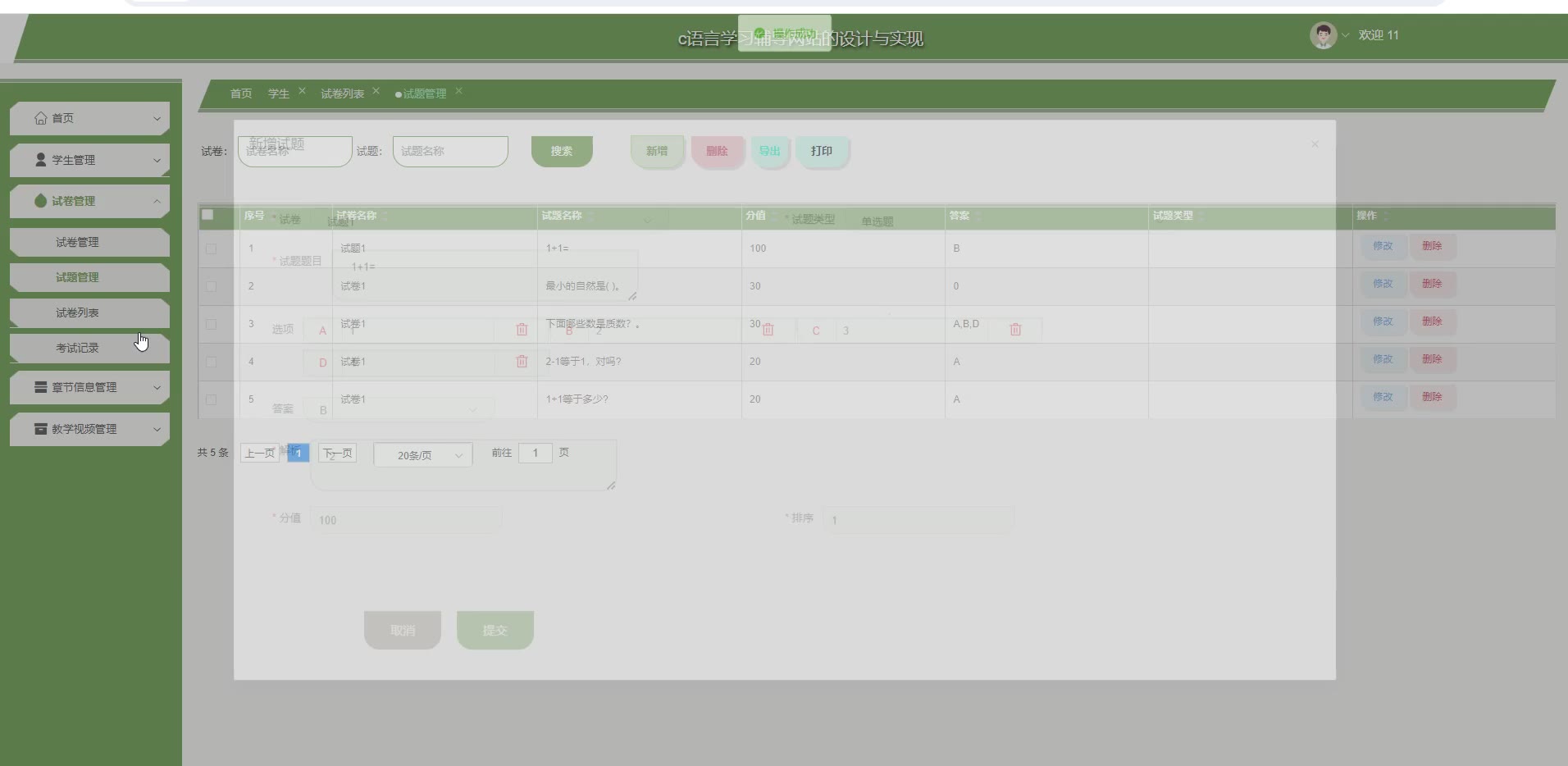This screenshot has width=1568, height=766.
Task: Collapse the 试卷管理 menu chevron
Action: 157,201
